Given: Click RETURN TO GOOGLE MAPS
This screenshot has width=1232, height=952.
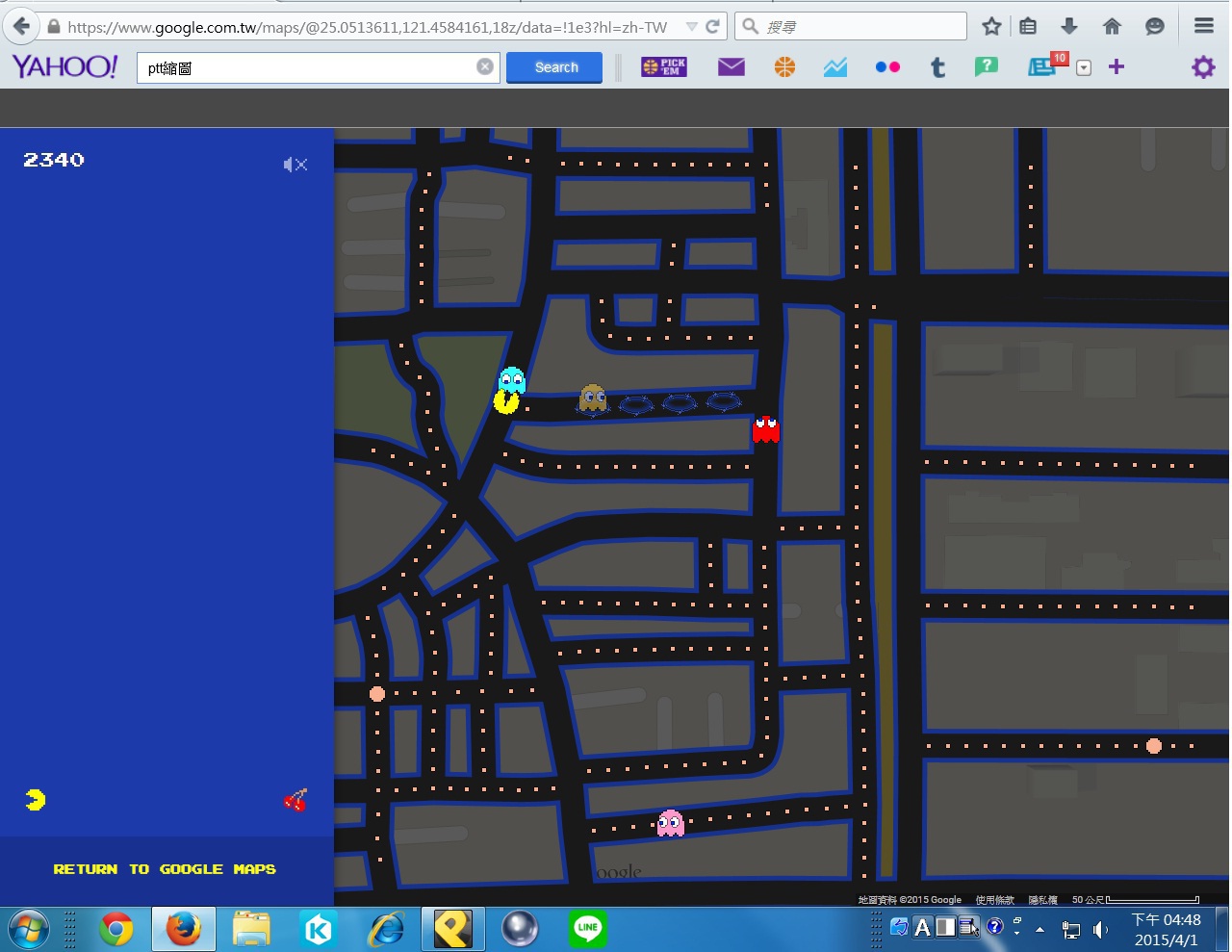Looking at the screenshot, I should [165, 869].
